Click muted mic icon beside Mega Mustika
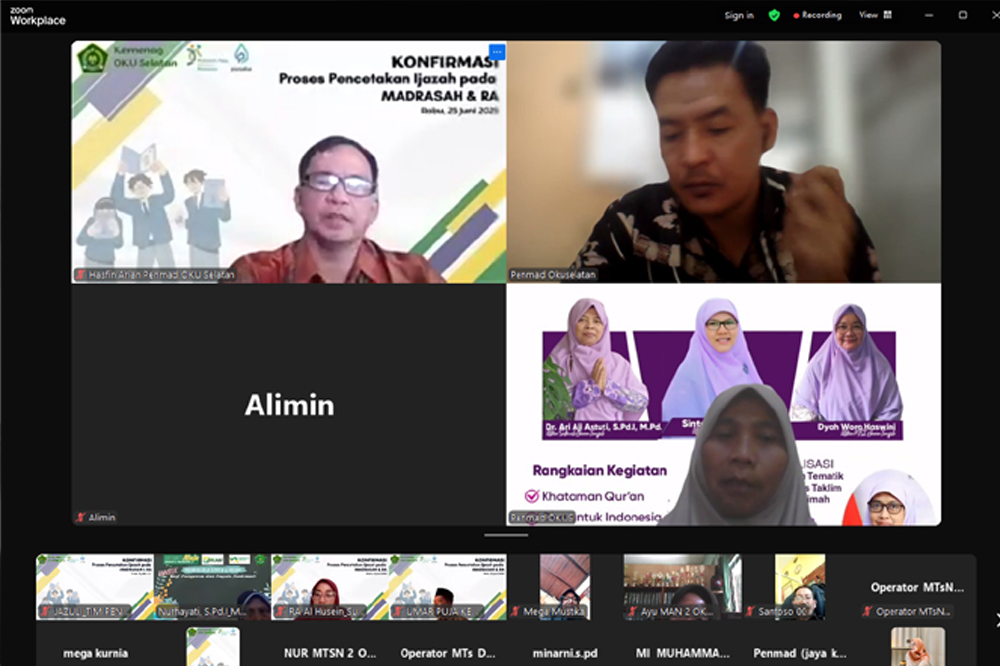Screen dimensions: 1000x666 point(515,611)
